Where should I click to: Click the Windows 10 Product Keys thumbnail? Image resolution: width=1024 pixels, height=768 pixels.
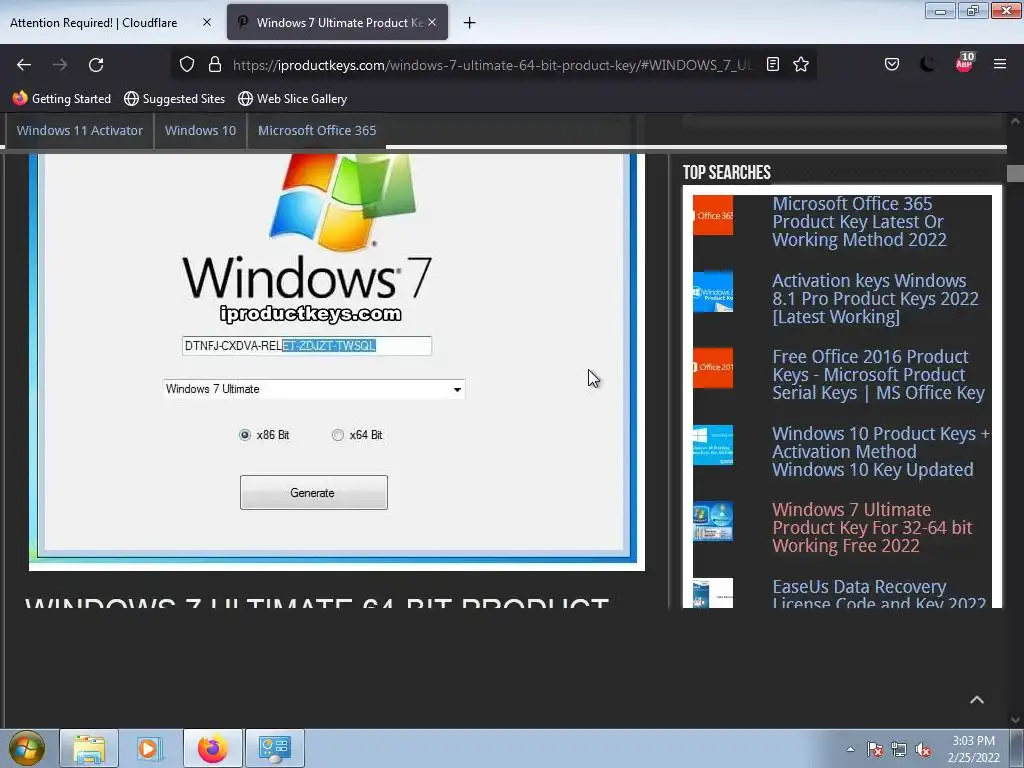[712, 445]
